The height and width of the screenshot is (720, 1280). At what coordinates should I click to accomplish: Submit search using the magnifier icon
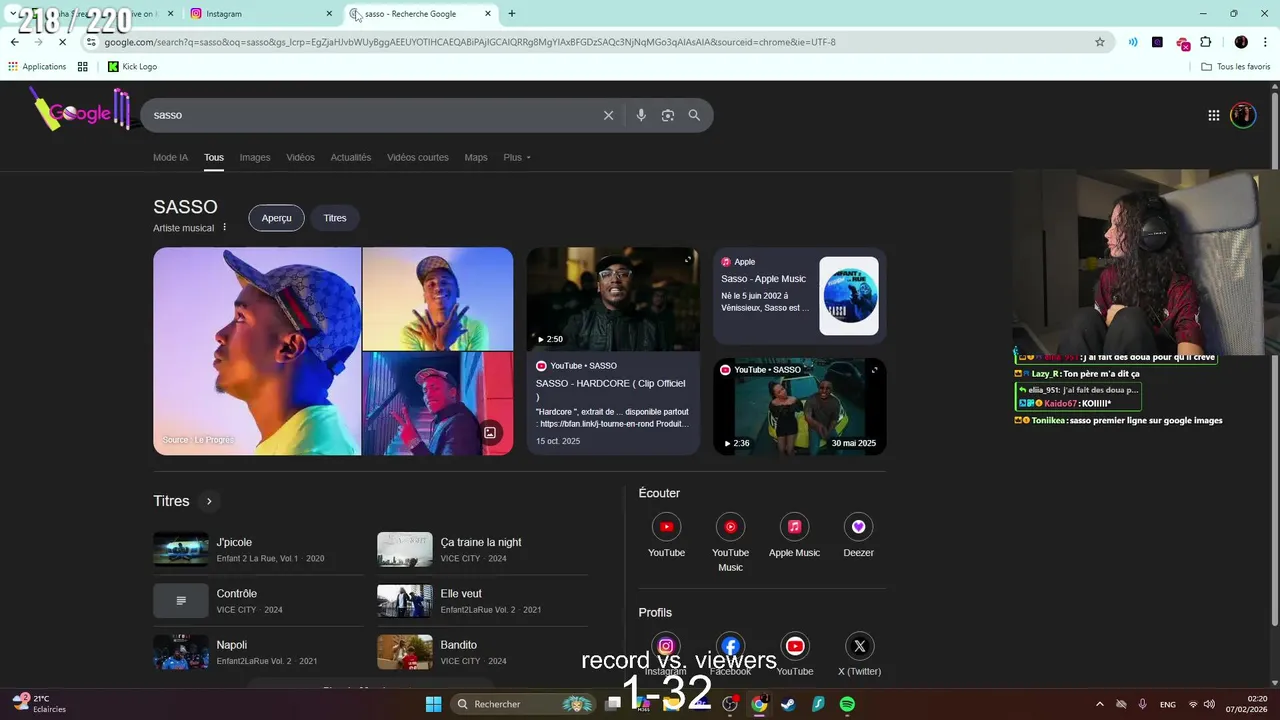coord(694,115)
